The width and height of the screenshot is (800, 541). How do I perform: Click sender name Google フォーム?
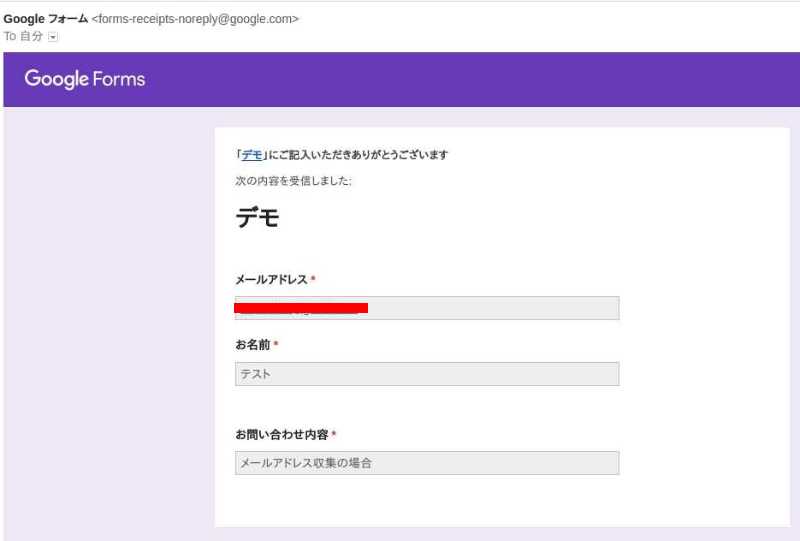coord(46,19)
